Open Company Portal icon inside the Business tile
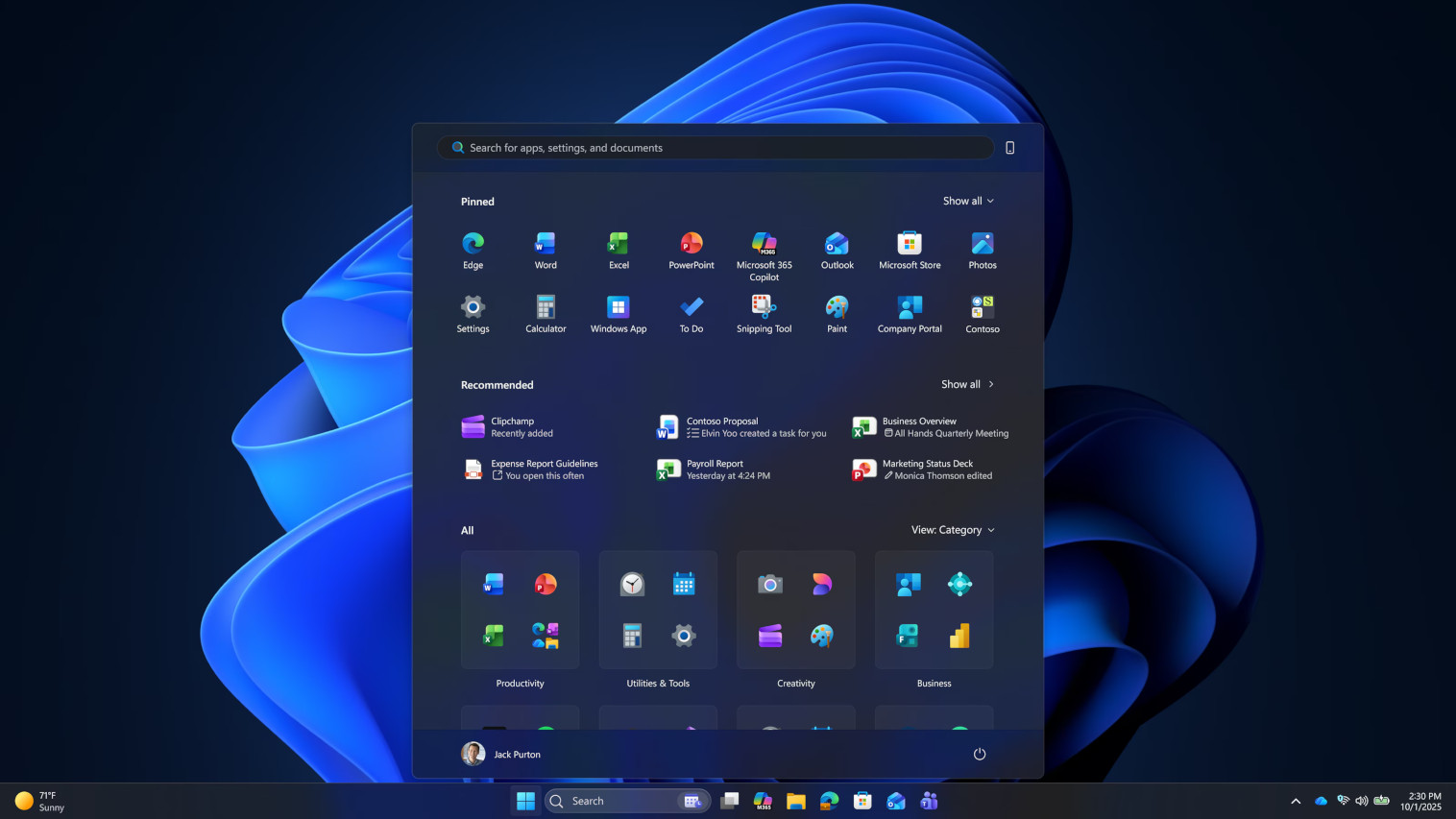 (x=909, y=584)
